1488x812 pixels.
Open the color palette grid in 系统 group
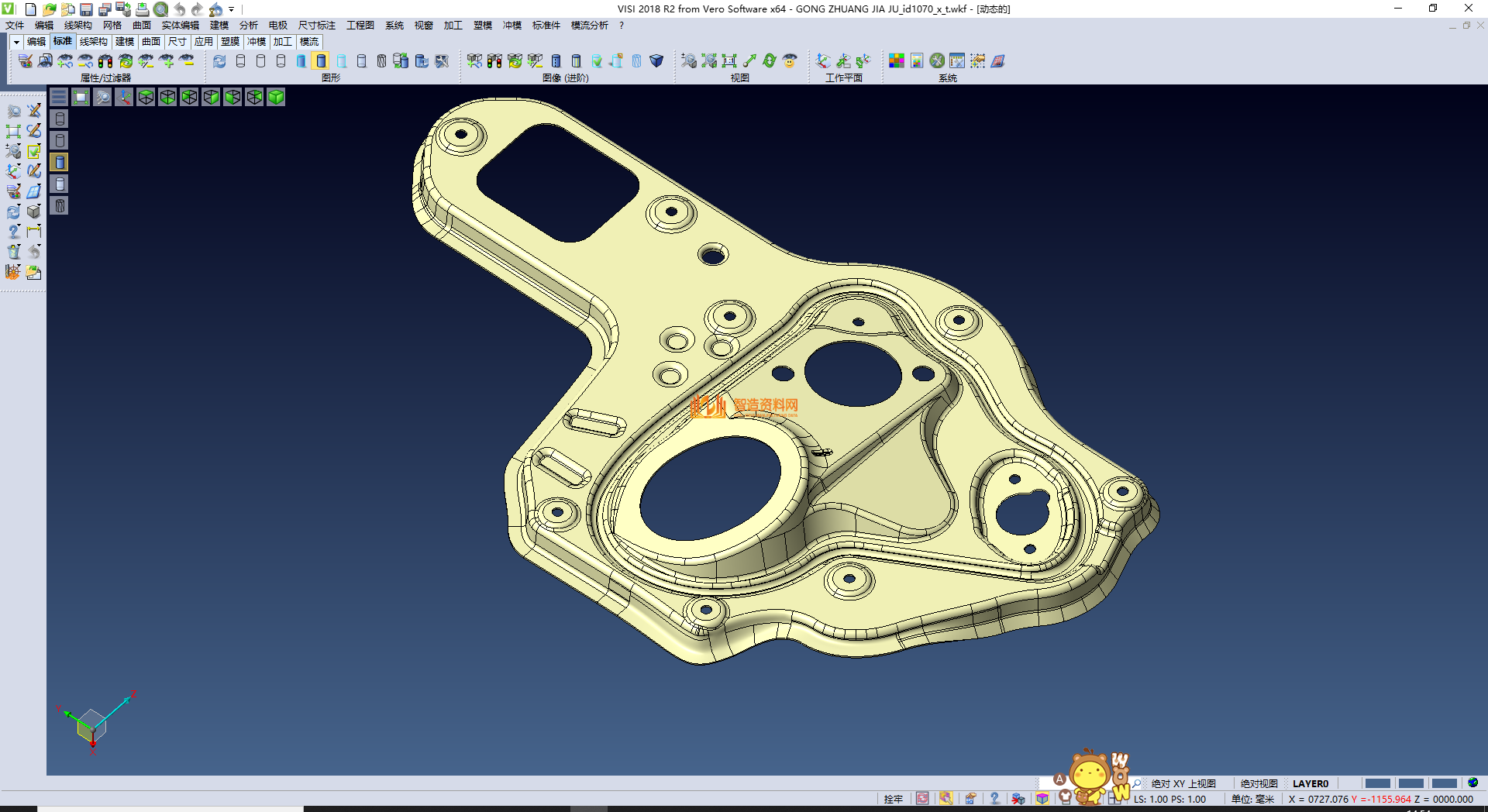coord(897,61)
